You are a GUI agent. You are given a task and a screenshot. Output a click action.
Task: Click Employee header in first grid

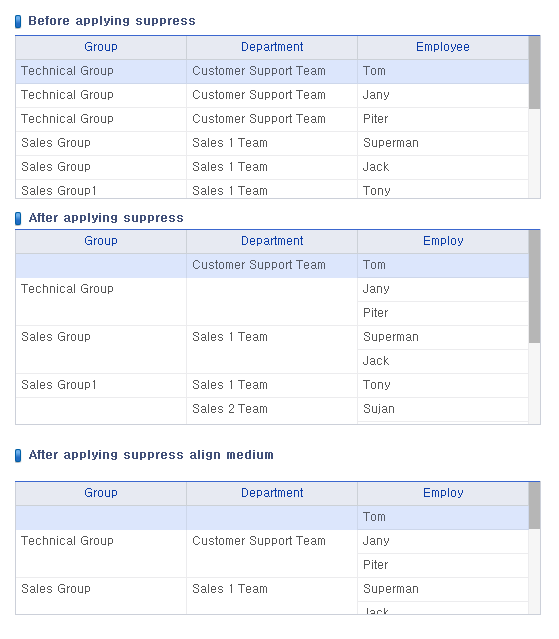[443, 47]
